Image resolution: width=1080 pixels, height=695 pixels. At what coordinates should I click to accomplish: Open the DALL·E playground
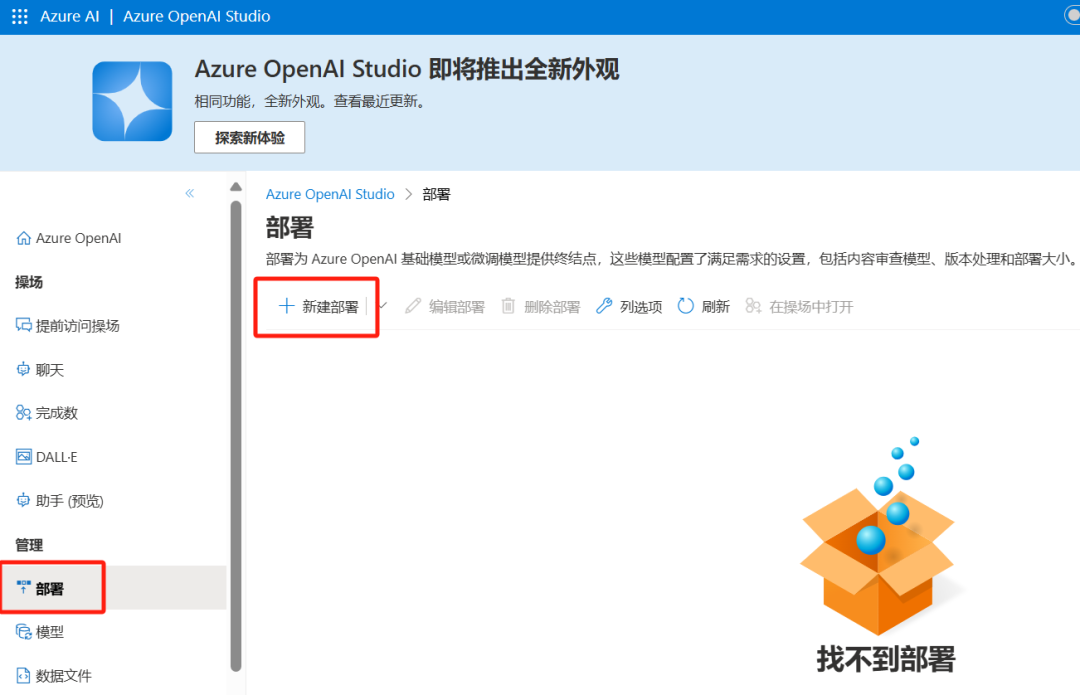pyautogui.click(x=56, y=457)
